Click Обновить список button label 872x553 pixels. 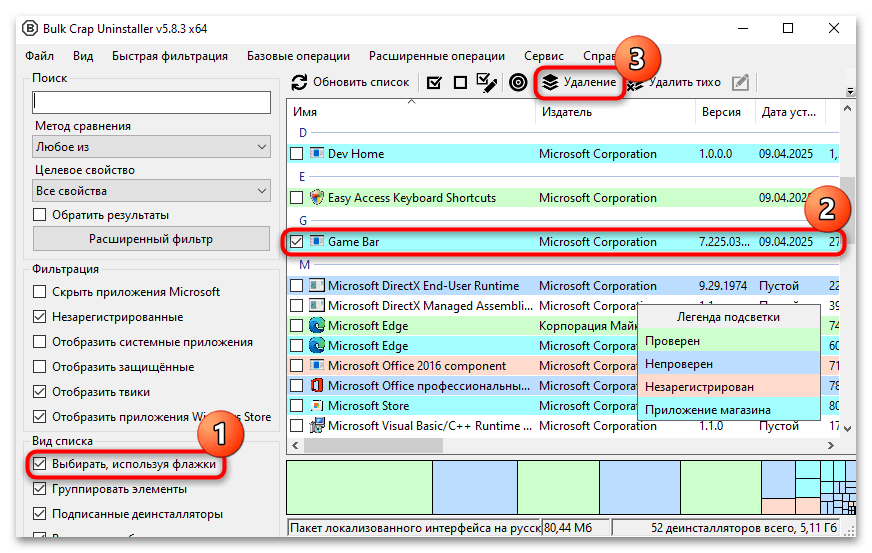361,82
